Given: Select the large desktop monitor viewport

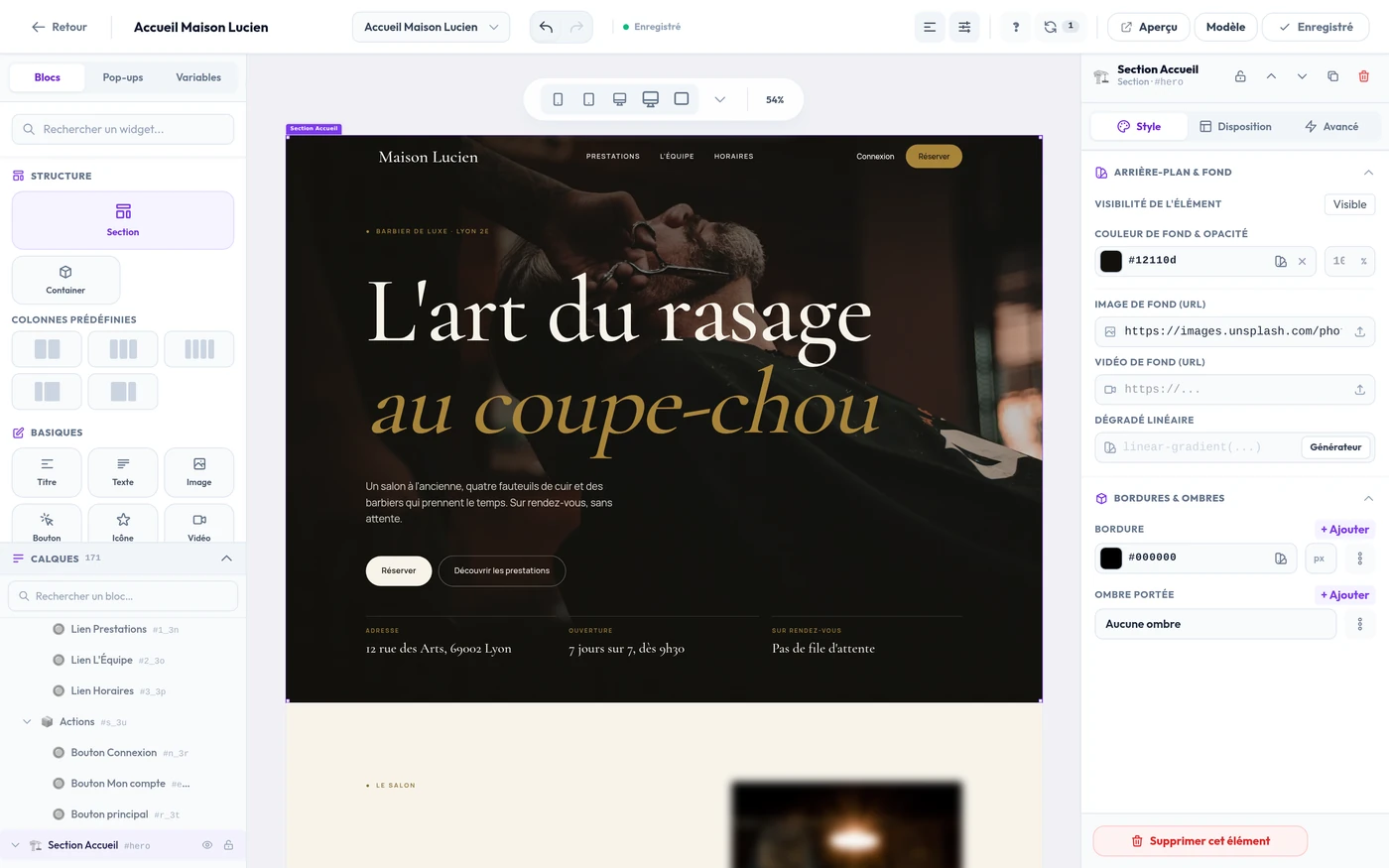Looking at the screenshot, I should tap(651, 99).
